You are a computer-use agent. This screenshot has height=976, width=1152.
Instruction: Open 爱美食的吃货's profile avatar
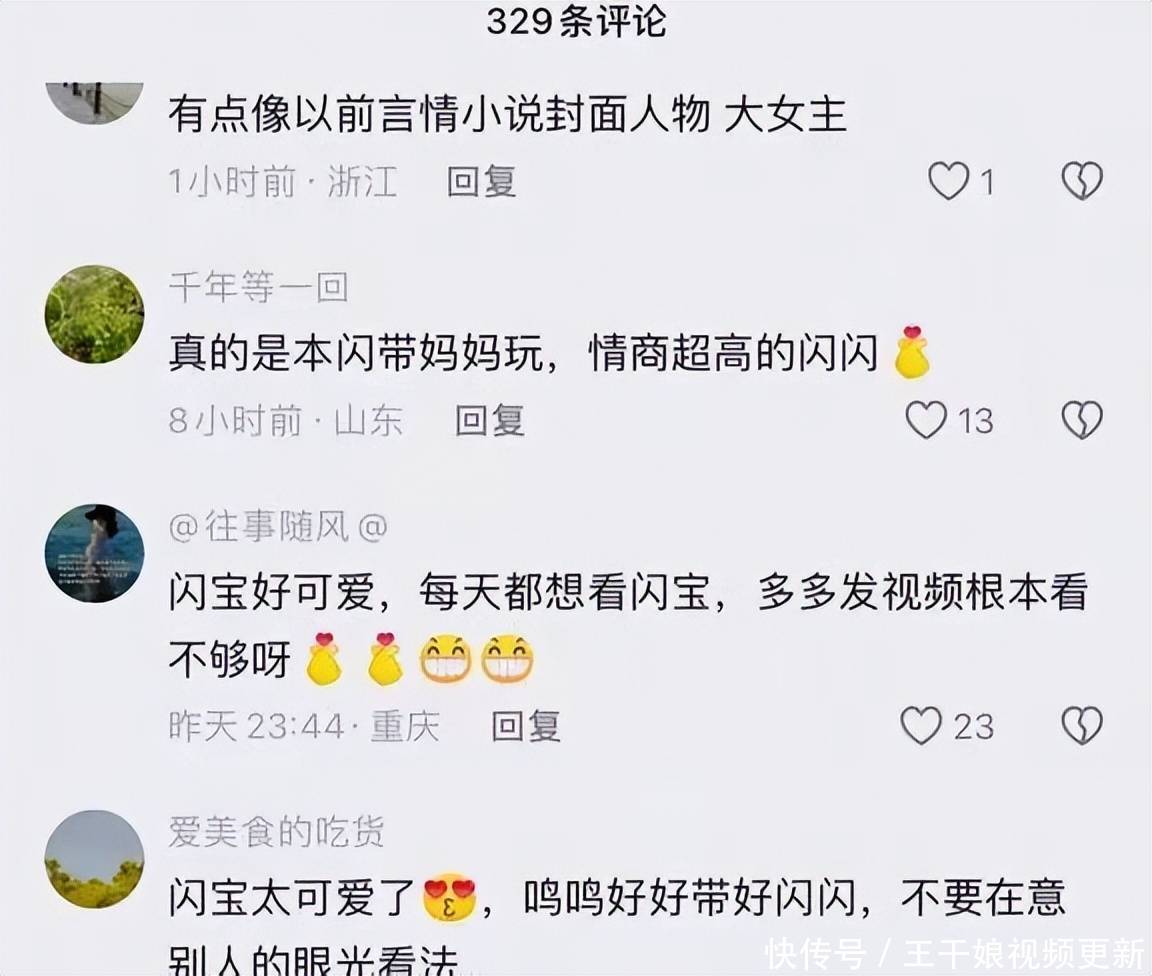pos(94,859)
